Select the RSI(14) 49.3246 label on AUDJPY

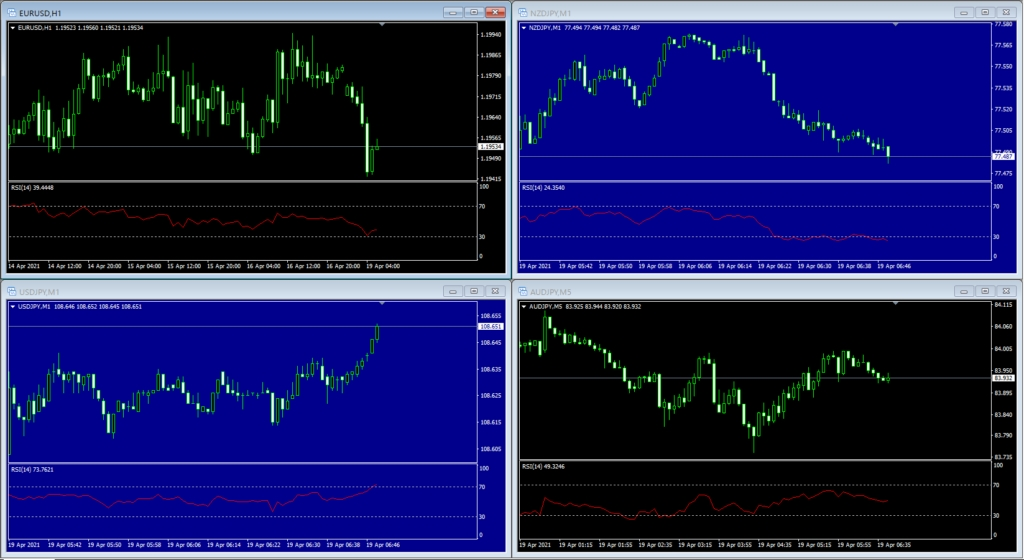[544, 467]
